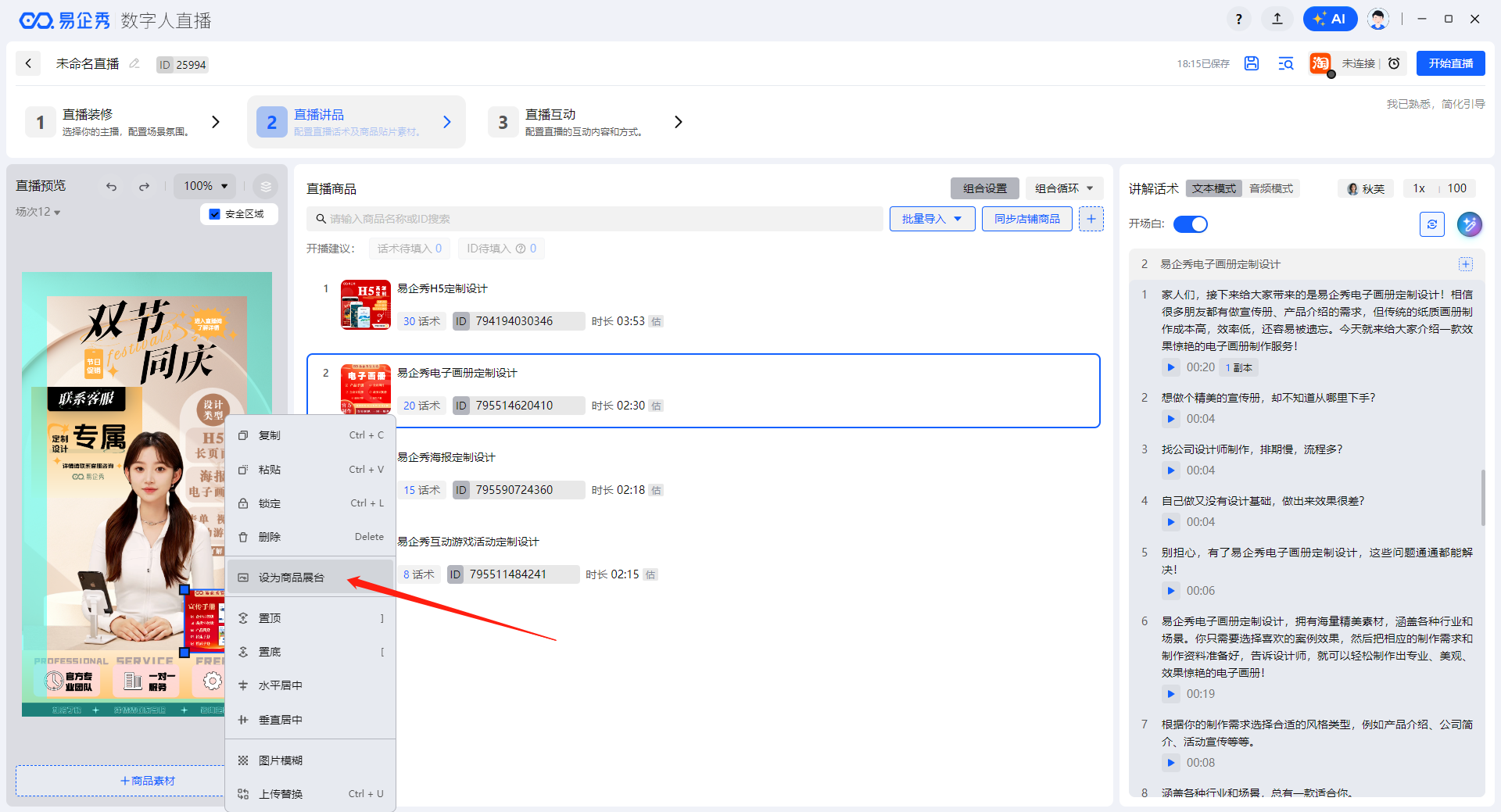The image size is (1501, 812).
Task: Click the 开始直播 button
Action: pyautogui.click(x=1450, y=63)
